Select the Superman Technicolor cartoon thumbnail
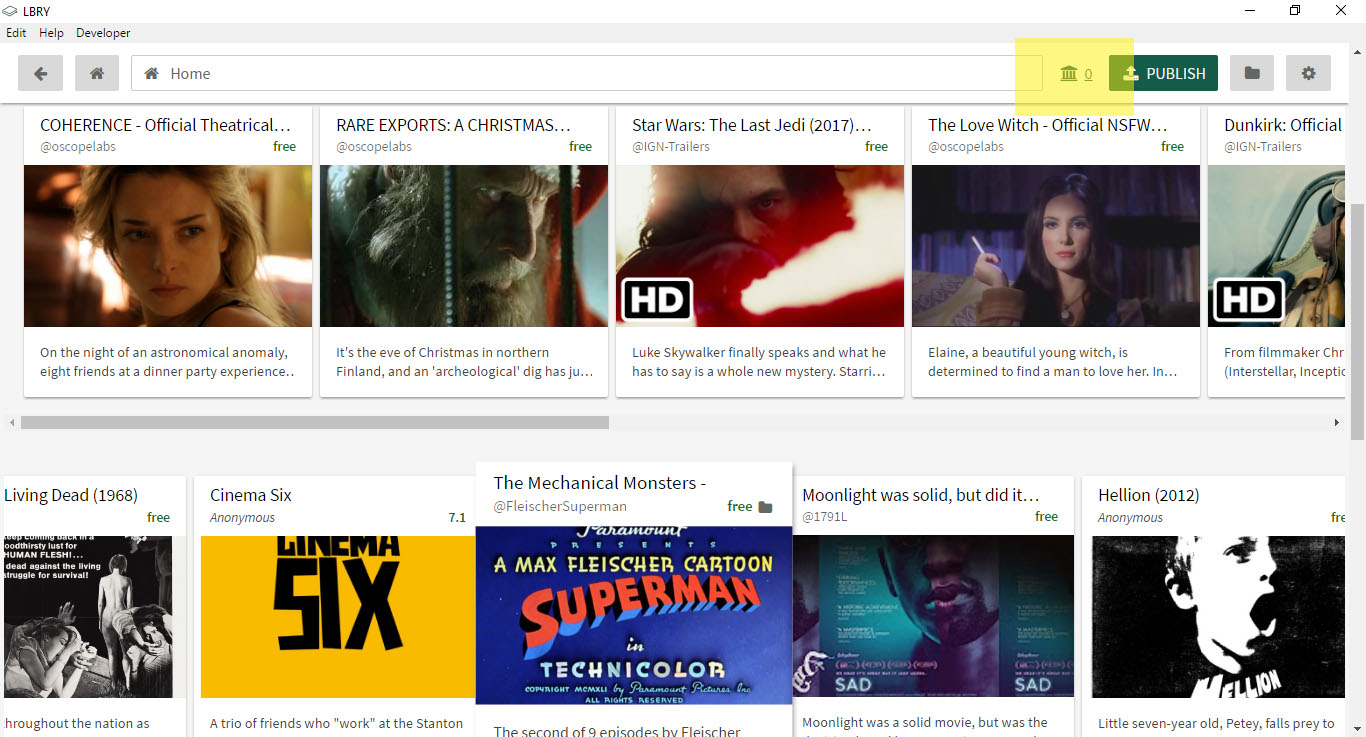This screenshot has height=737, width=1366. 634,615
